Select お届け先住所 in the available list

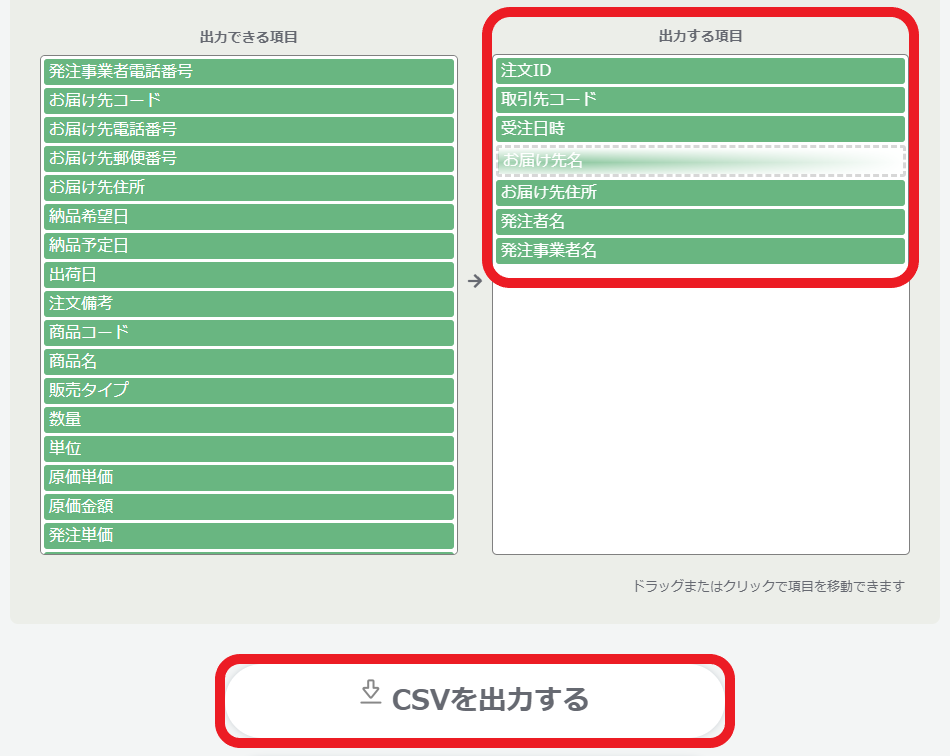pos(248,188)
